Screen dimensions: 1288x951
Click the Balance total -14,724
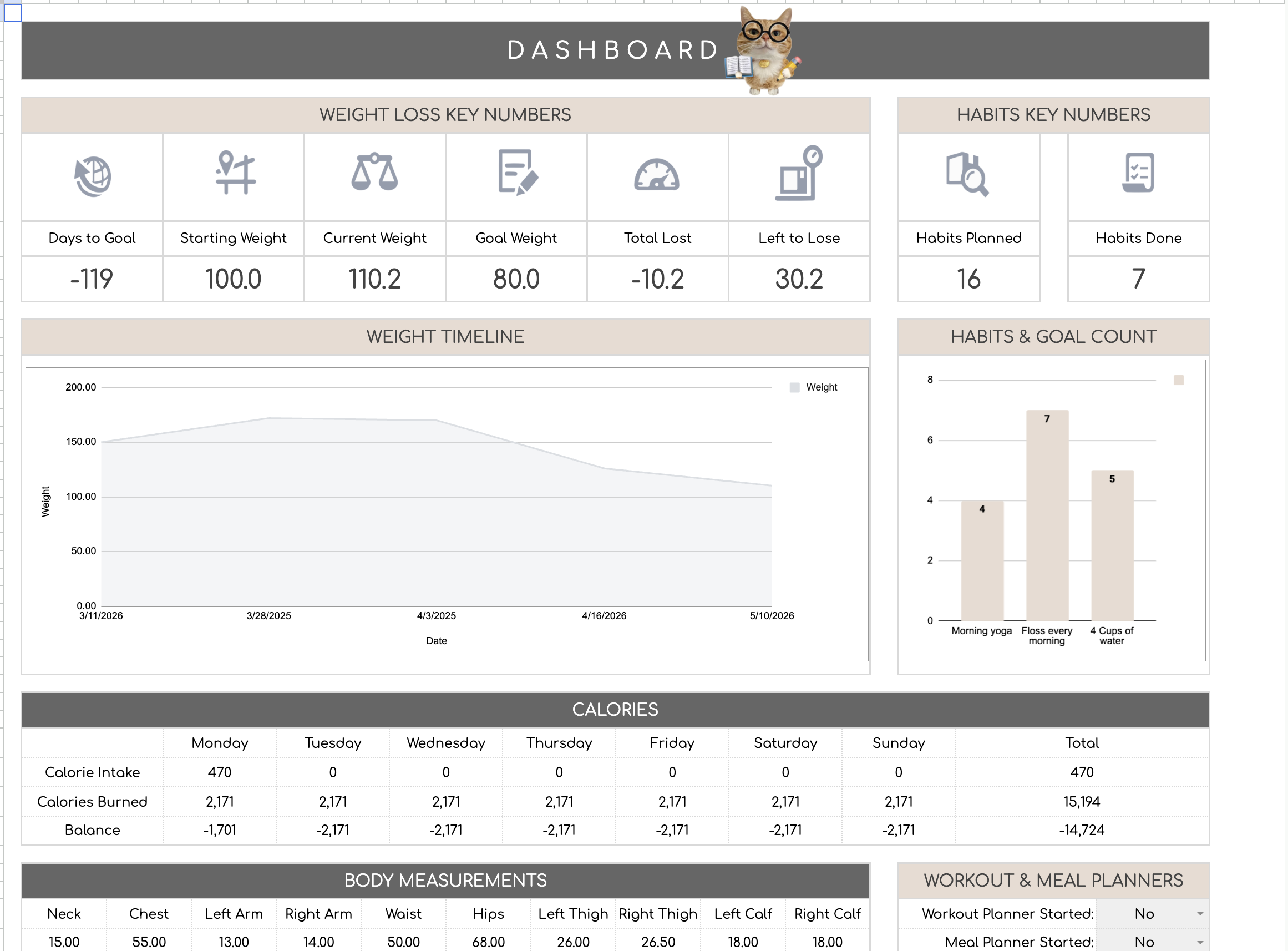1082,830
